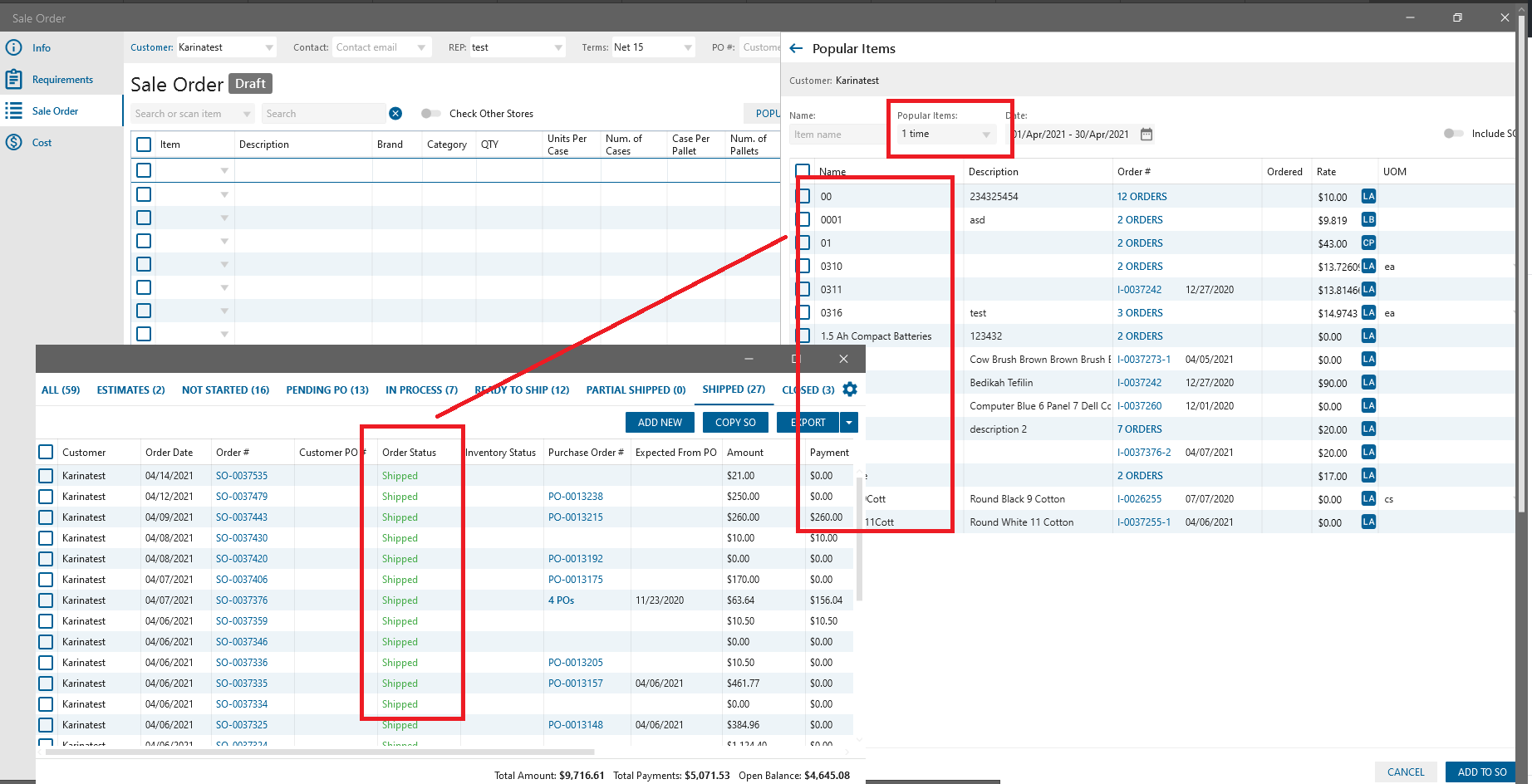The height and width of the screenshot is (784, 1532).
Task: Minimize the orders list window
Action: [x=749, y=359]
